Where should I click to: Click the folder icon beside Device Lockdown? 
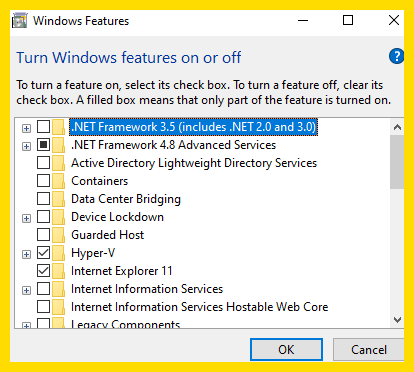coord(58,217)
